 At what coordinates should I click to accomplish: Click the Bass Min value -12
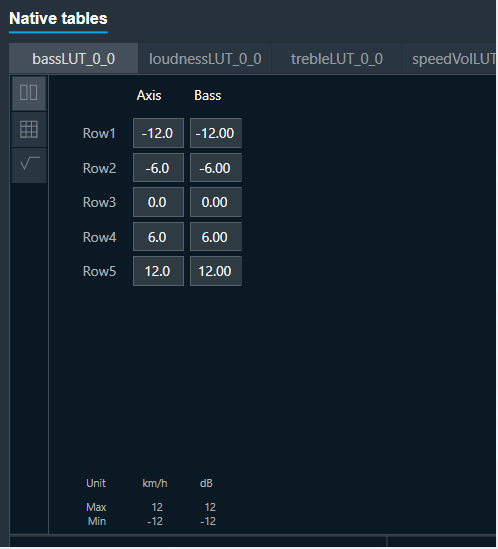[x=208, y=521]
